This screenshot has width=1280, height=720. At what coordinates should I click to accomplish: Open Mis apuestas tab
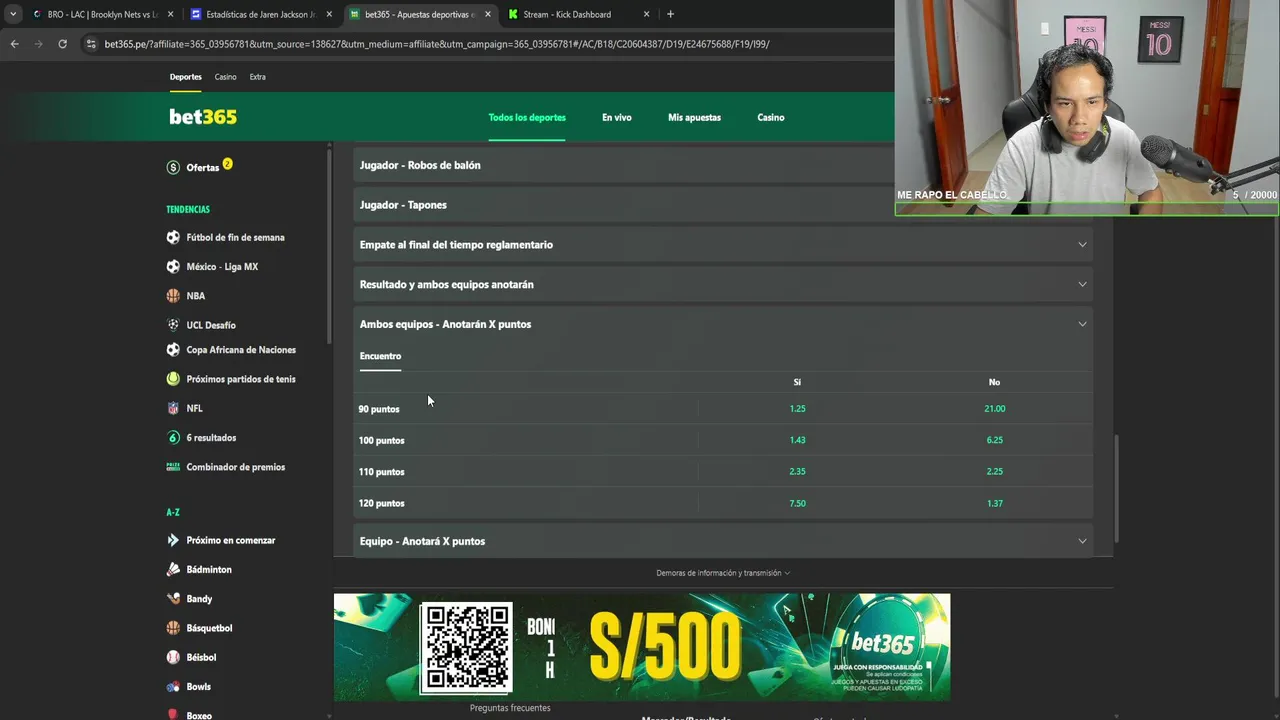point(694,117)
